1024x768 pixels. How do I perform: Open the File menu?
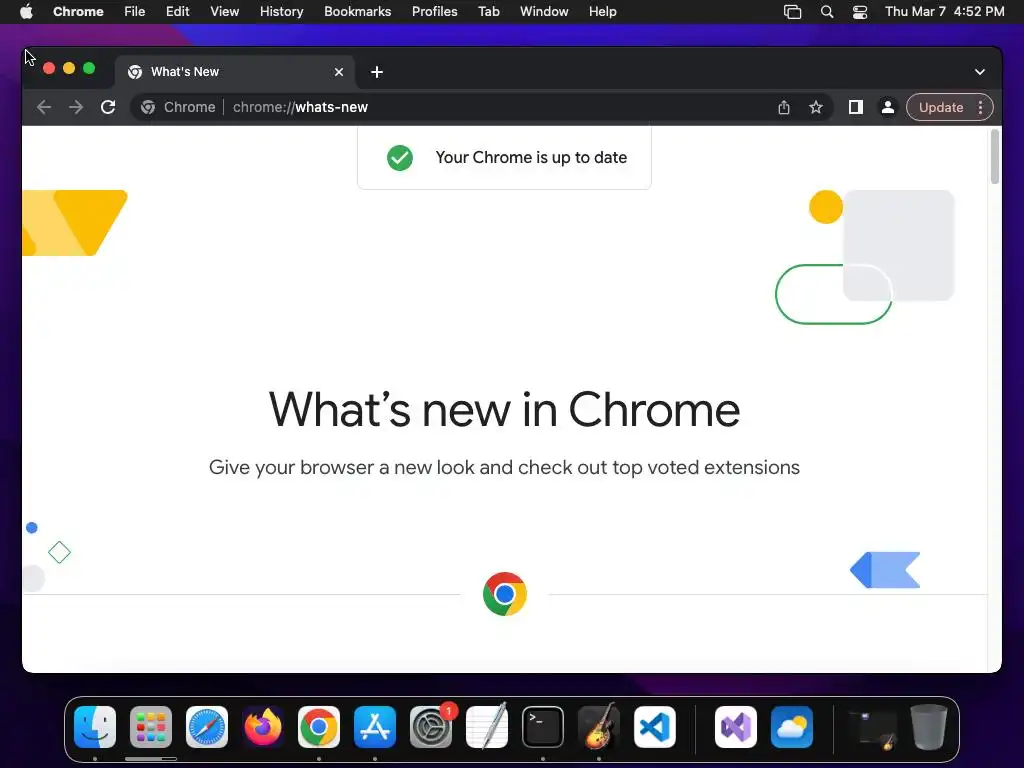point(135,12)
